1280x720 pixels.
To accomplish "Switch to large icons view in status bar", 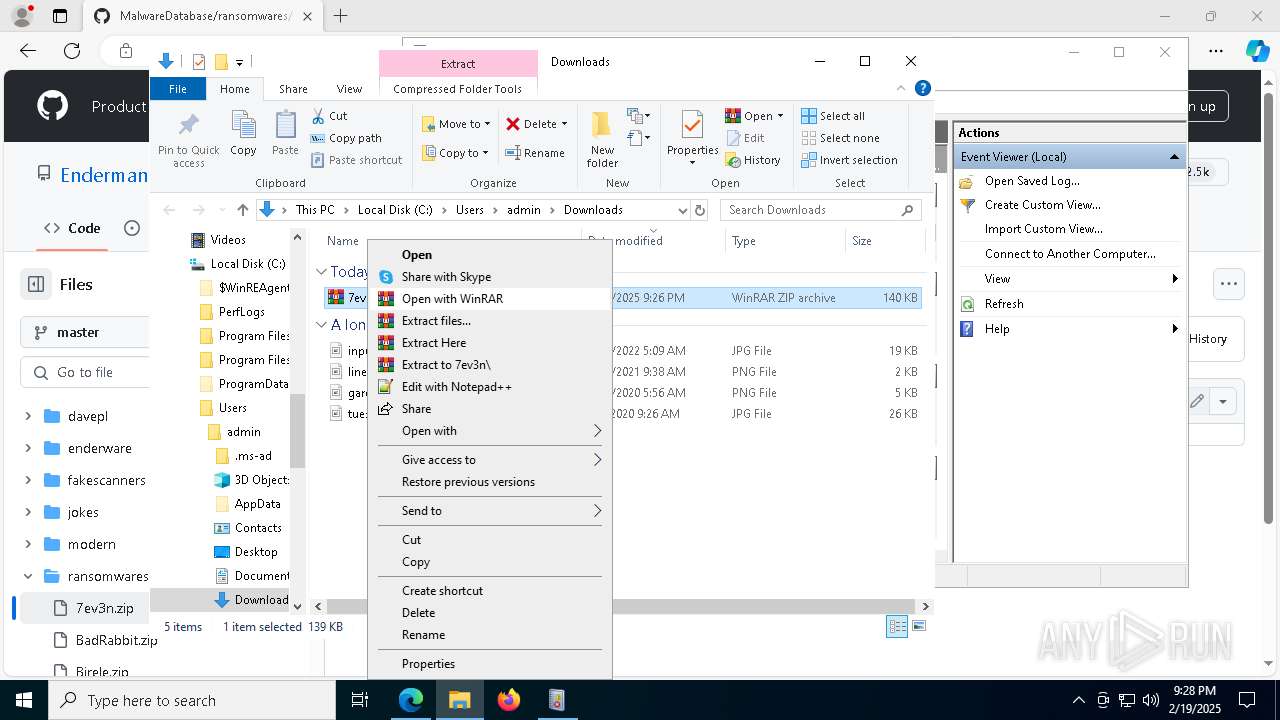I will point(919,626).
